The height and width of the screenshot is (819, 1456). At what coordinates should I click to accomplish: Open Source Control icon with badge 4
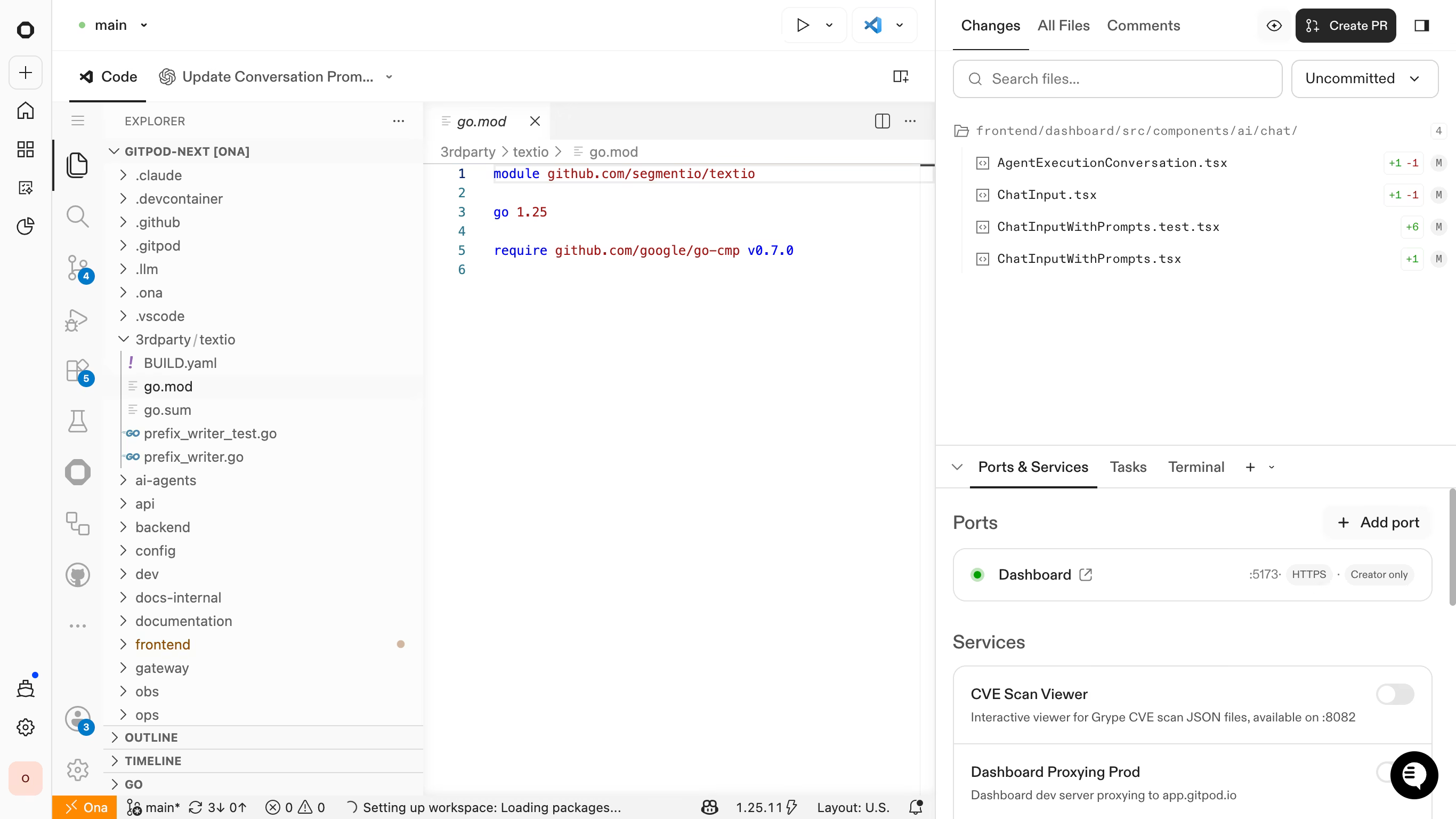(78, 268)
